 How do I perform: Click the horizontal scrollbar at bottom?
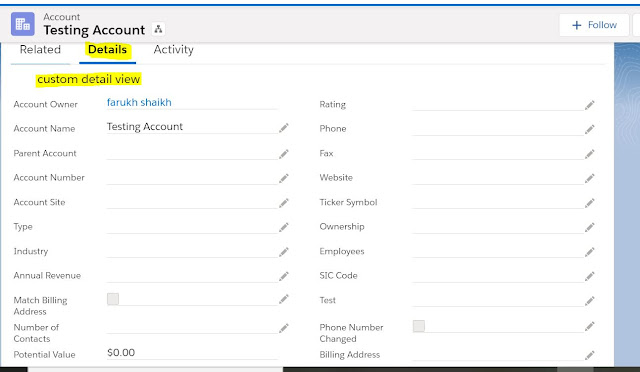click(x=155, y=369)
